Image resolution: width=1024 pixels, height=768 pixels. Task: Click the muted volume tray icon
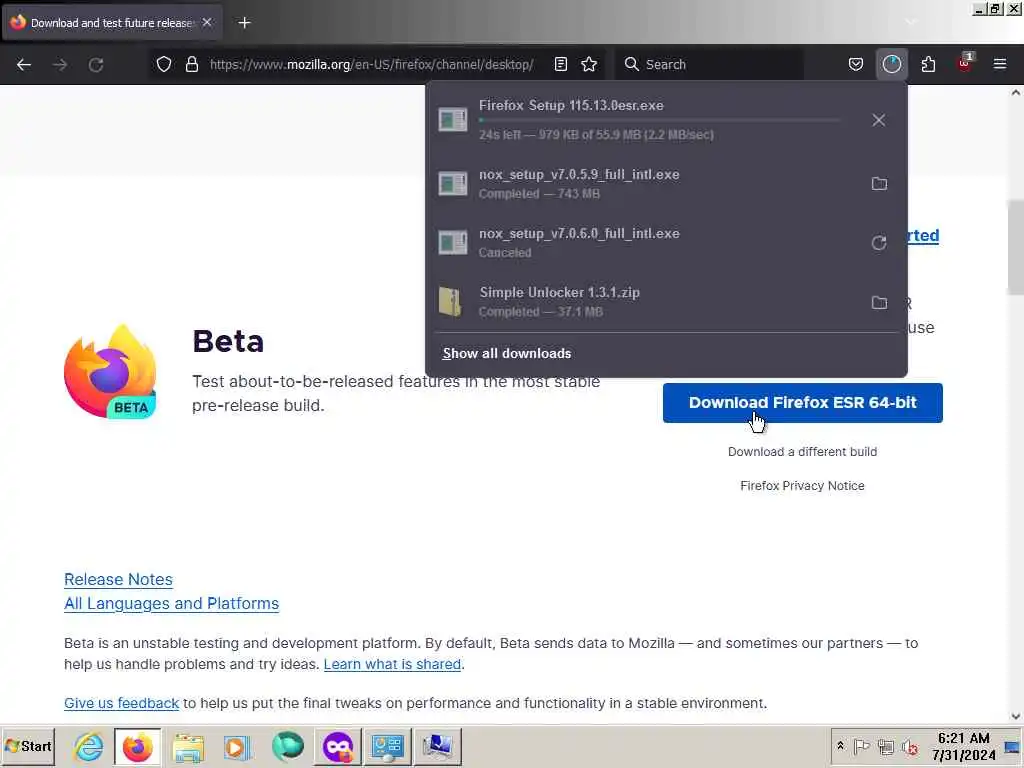point(910,746)
